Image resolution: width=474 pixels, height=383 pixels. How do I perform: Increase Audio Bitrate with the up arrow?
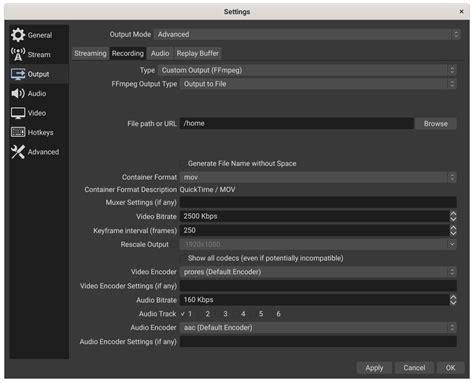click(453, 297)
